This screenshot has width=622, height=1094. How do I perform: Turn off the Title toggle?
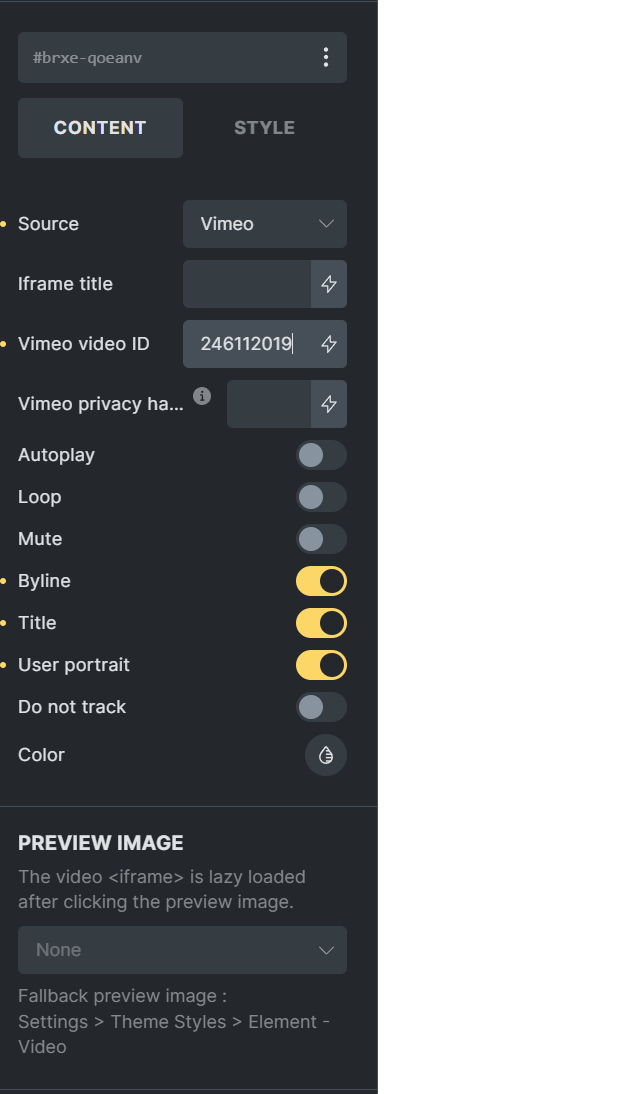[x=321, y=623]
